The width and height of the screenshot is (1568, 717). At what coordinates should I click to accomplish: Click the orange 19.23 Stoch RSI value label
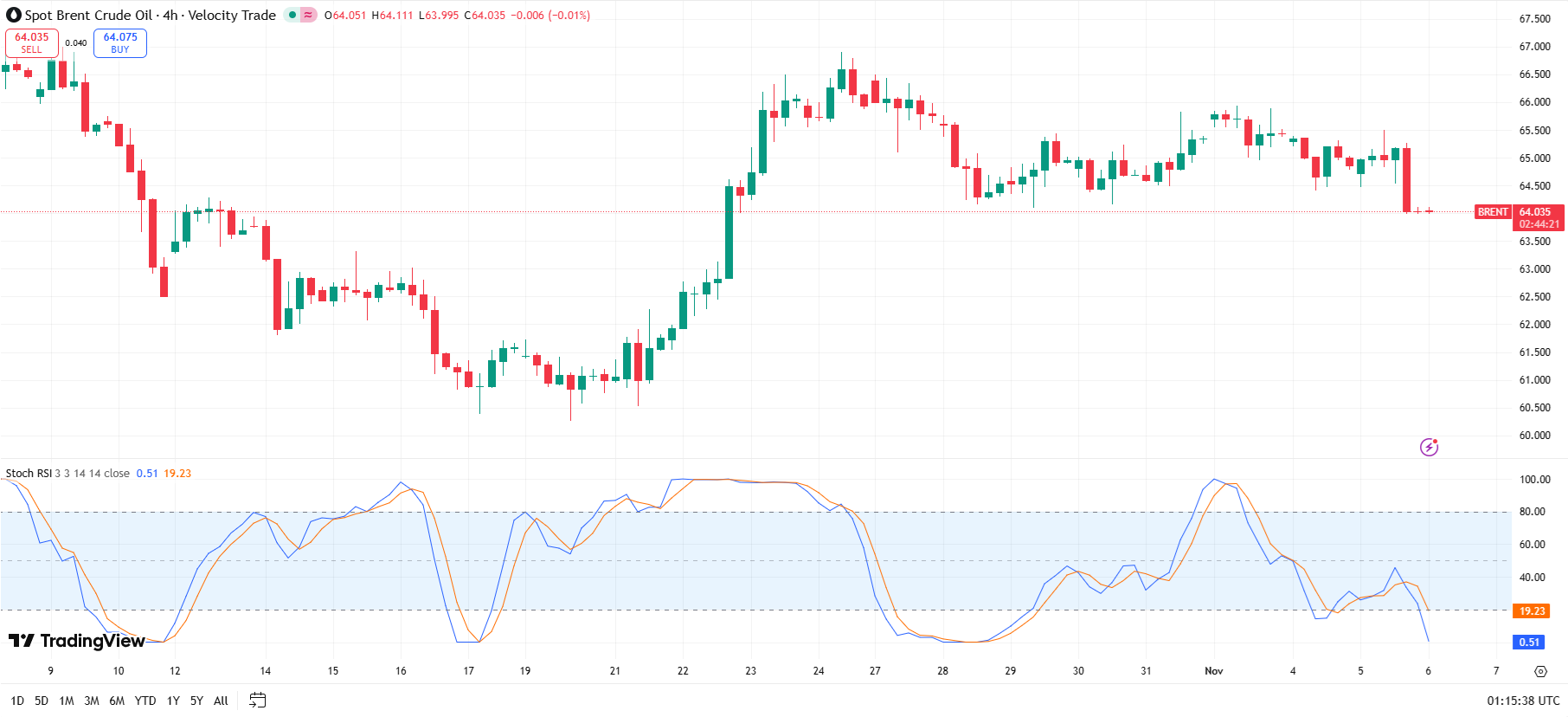[x=1532, y=611]
